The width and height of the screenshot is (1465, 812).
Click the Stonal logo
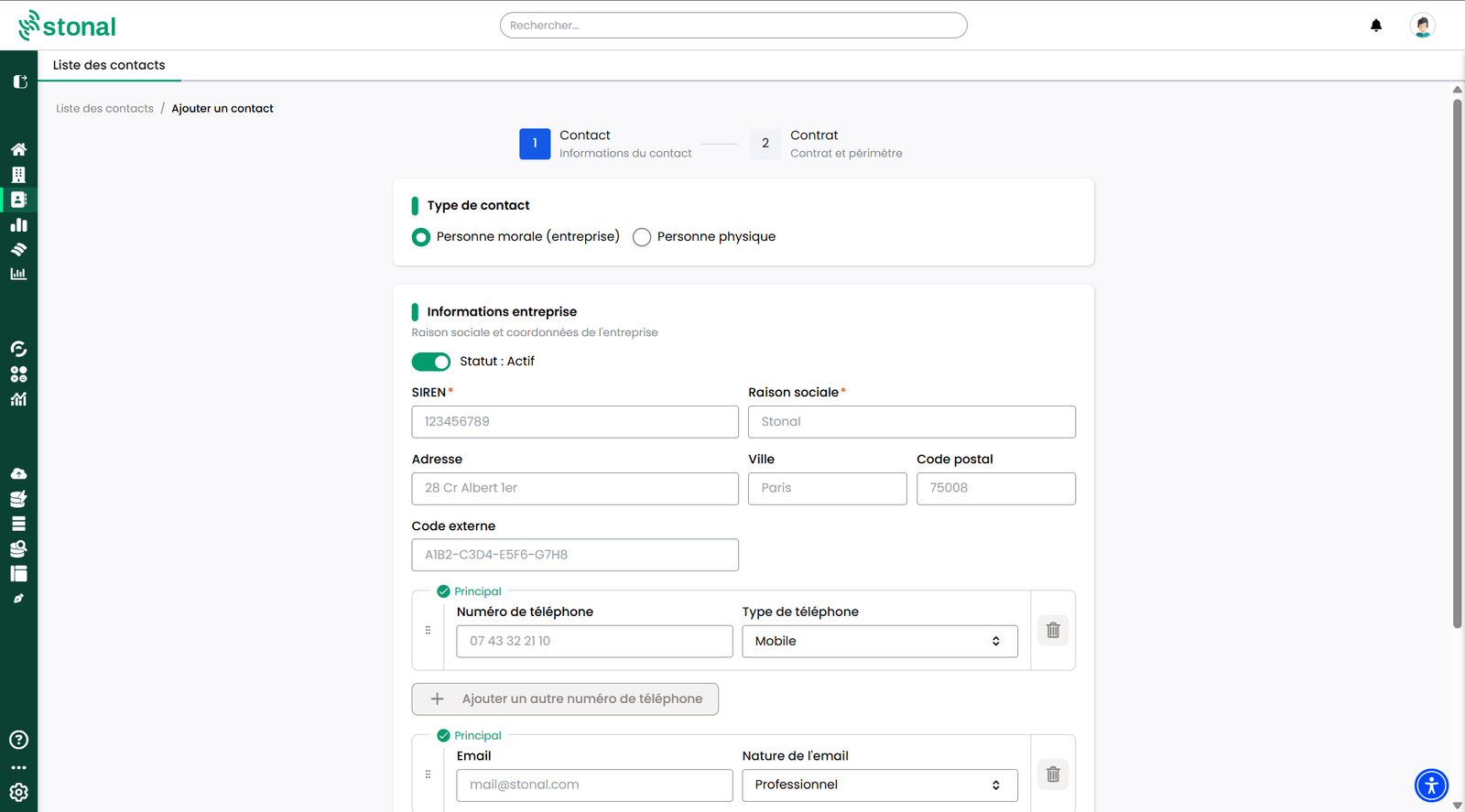(68, 26)
